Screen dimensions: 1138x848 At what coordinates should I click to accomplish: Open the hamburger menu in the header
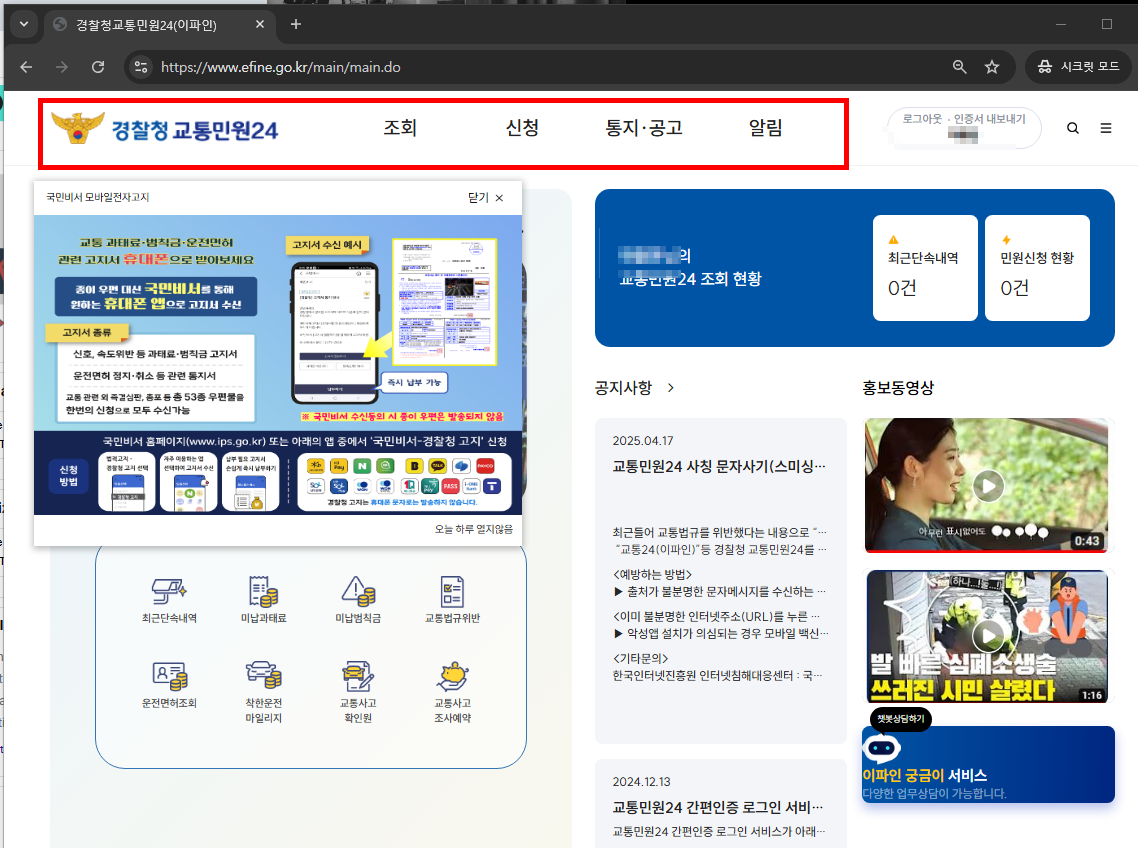click(x=1105, y=128)
